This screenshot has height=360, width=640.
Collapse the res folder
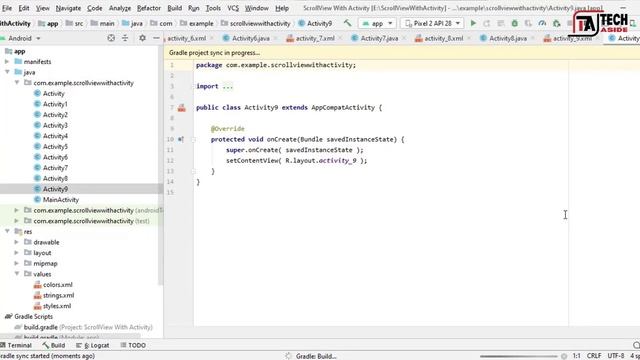point(7,231)
